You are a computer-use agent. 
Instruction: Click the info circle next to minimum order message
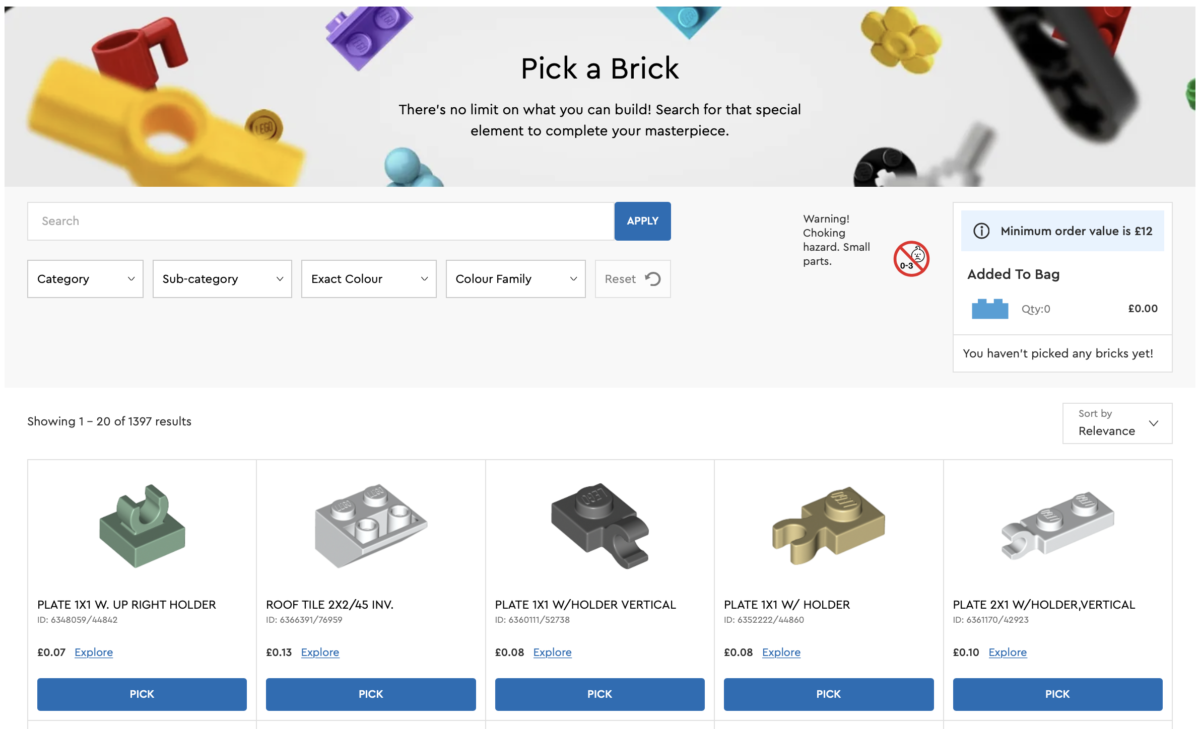click(979, 230)
